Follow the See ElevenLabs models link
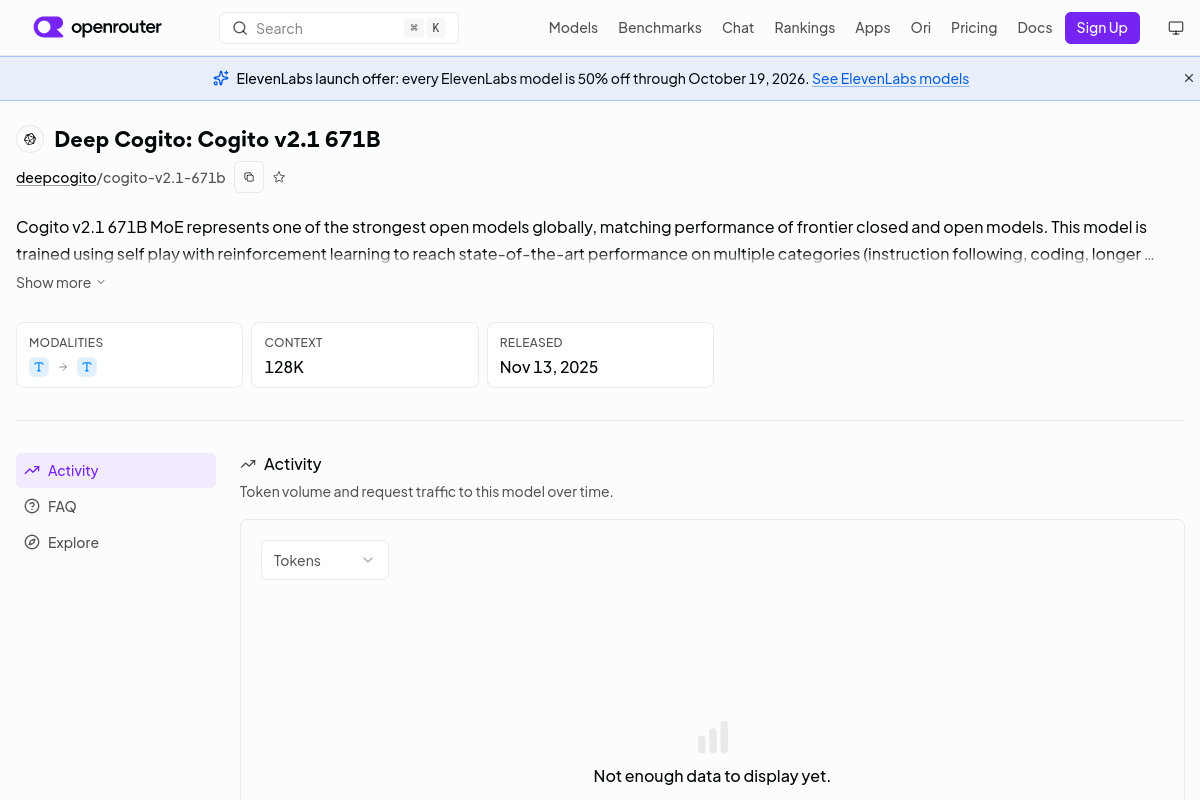1200x800 pixels. (890, 79)
